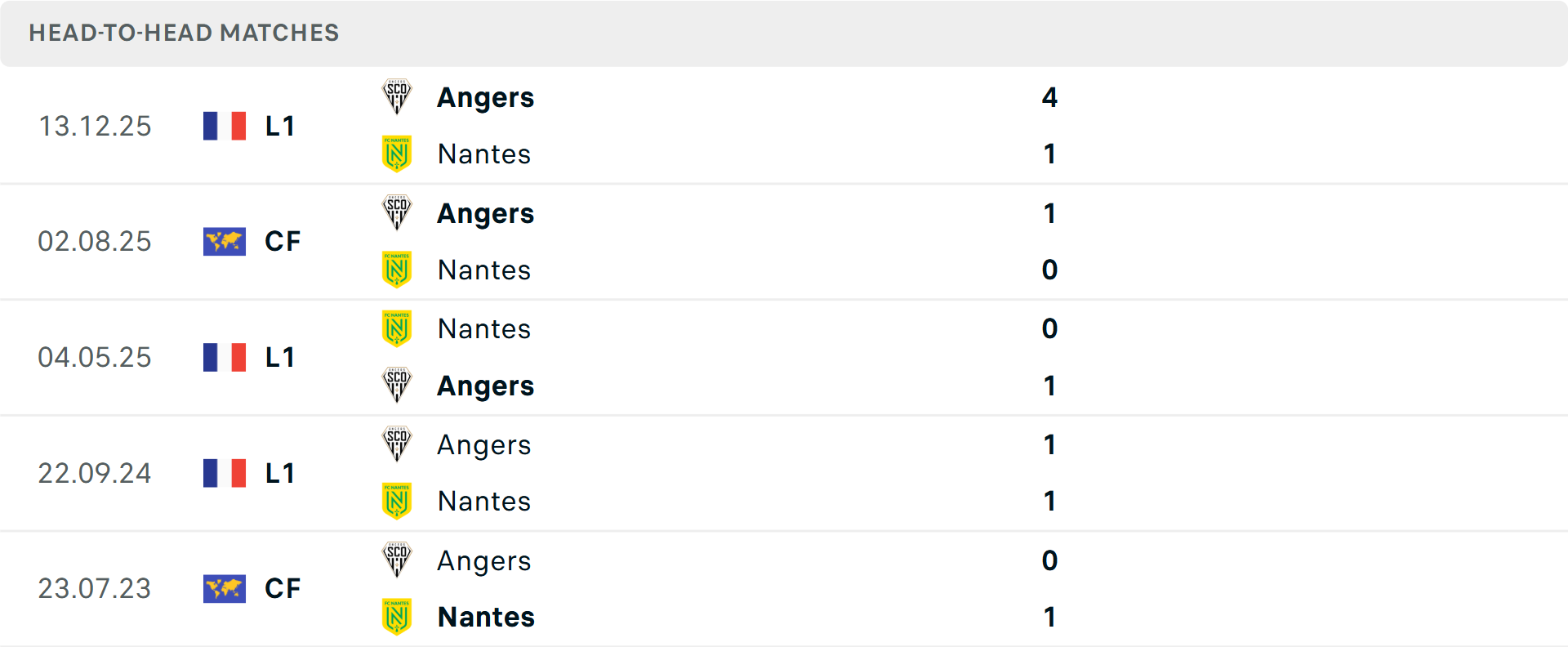
Task: Click the Nantes crest in the 13.12.25 match
Action: (x=397, y=154)
